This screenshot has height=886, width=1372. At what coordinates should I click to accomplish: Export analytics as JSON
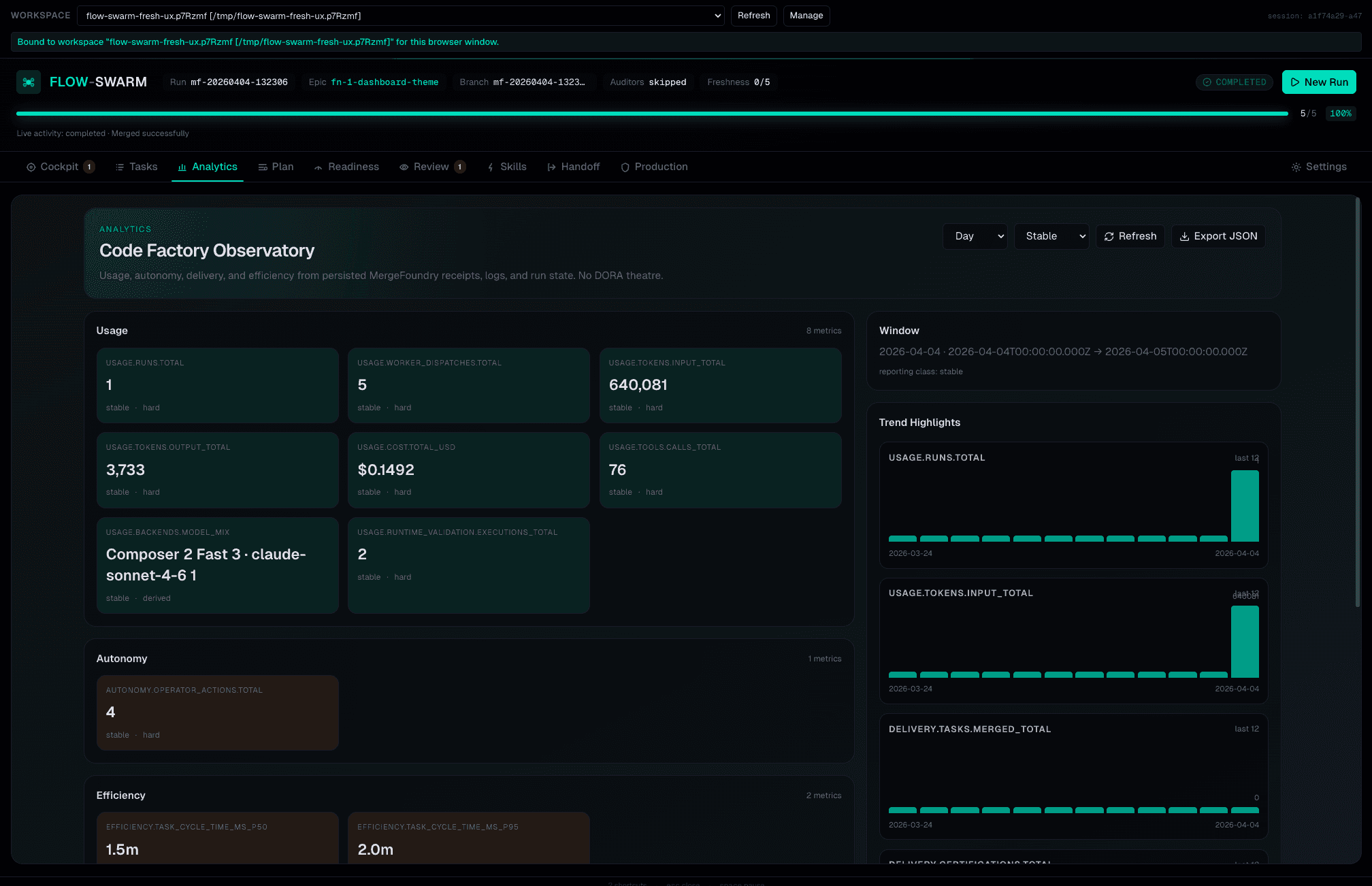click(x=1218, y=237)
